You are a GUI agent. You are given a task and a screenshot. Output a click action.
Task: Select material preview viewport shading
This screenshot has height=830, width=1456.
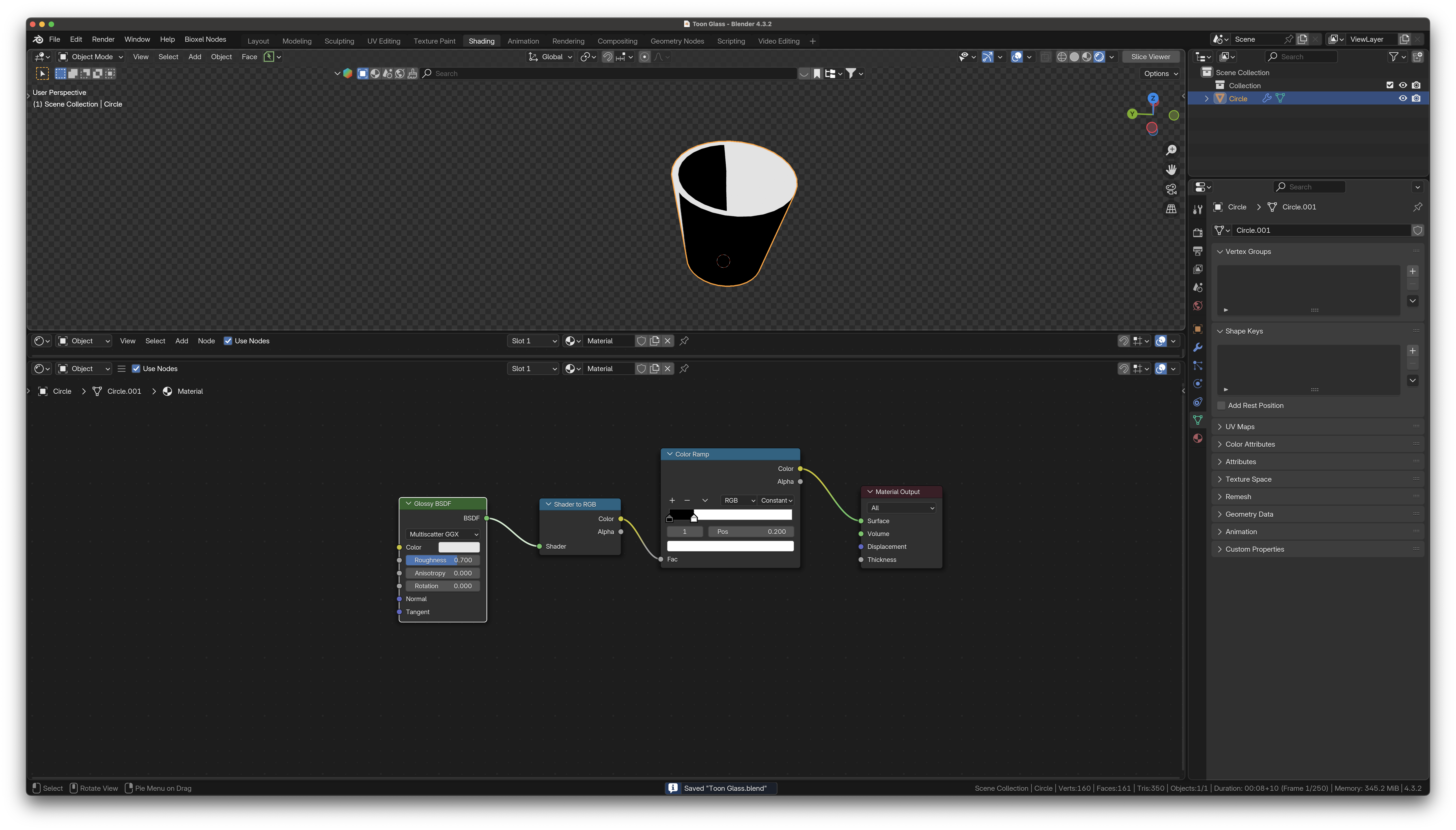pos(1087,57)
